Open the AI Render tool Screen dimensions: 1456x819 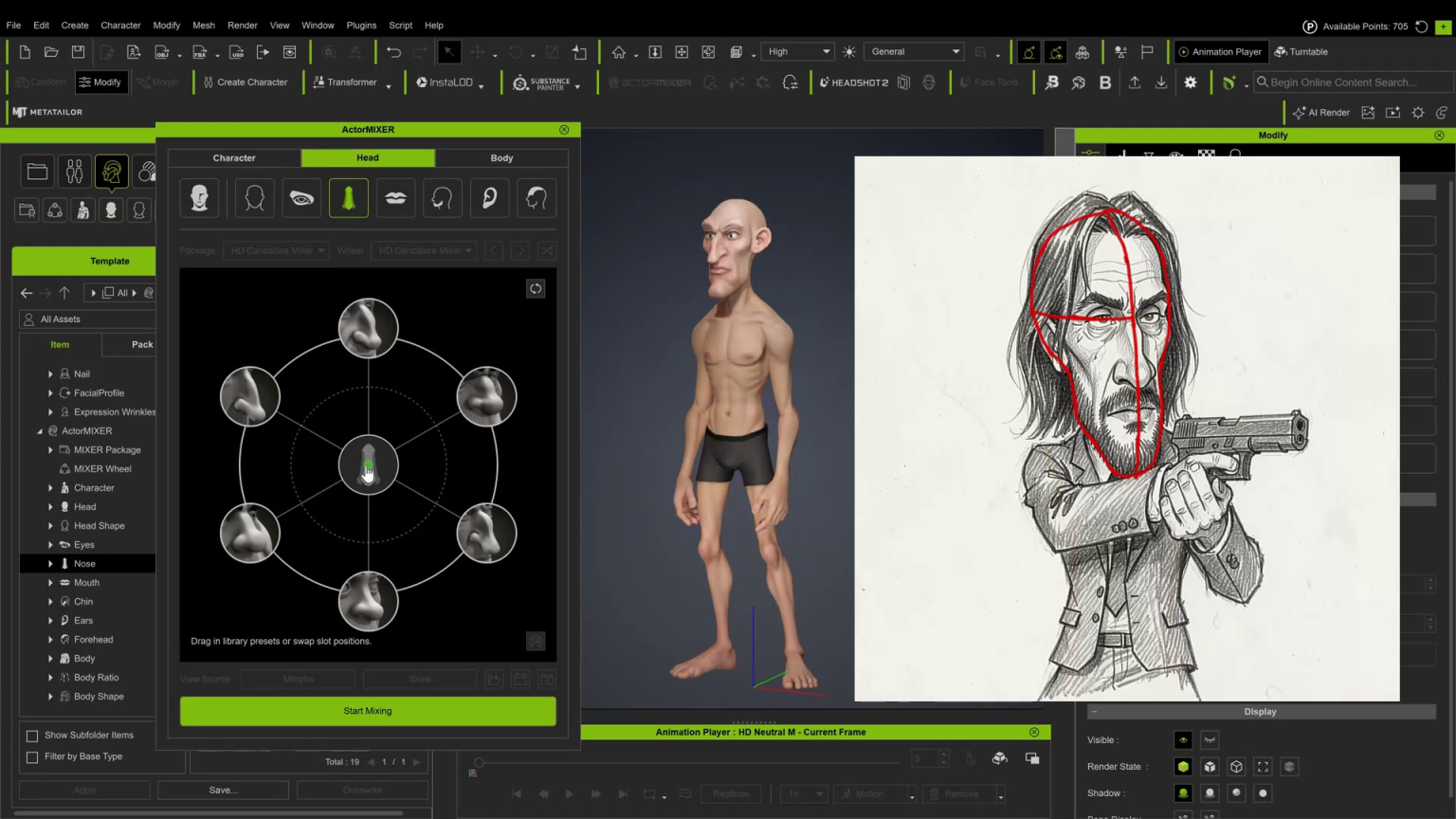point(1320,112)
